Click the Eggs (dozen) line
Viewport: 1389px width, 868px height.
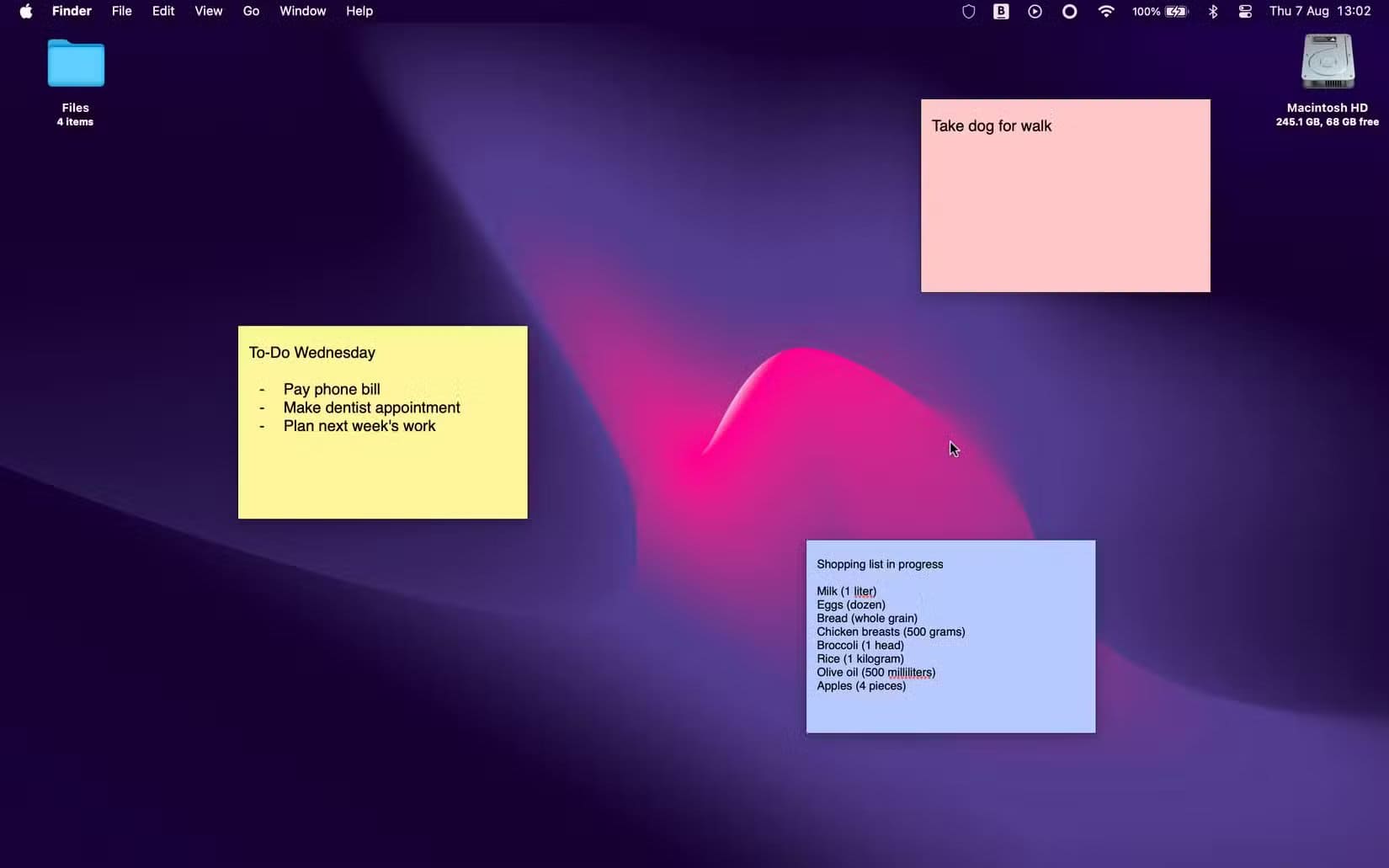pyautogui.click(x=851, y=604)
